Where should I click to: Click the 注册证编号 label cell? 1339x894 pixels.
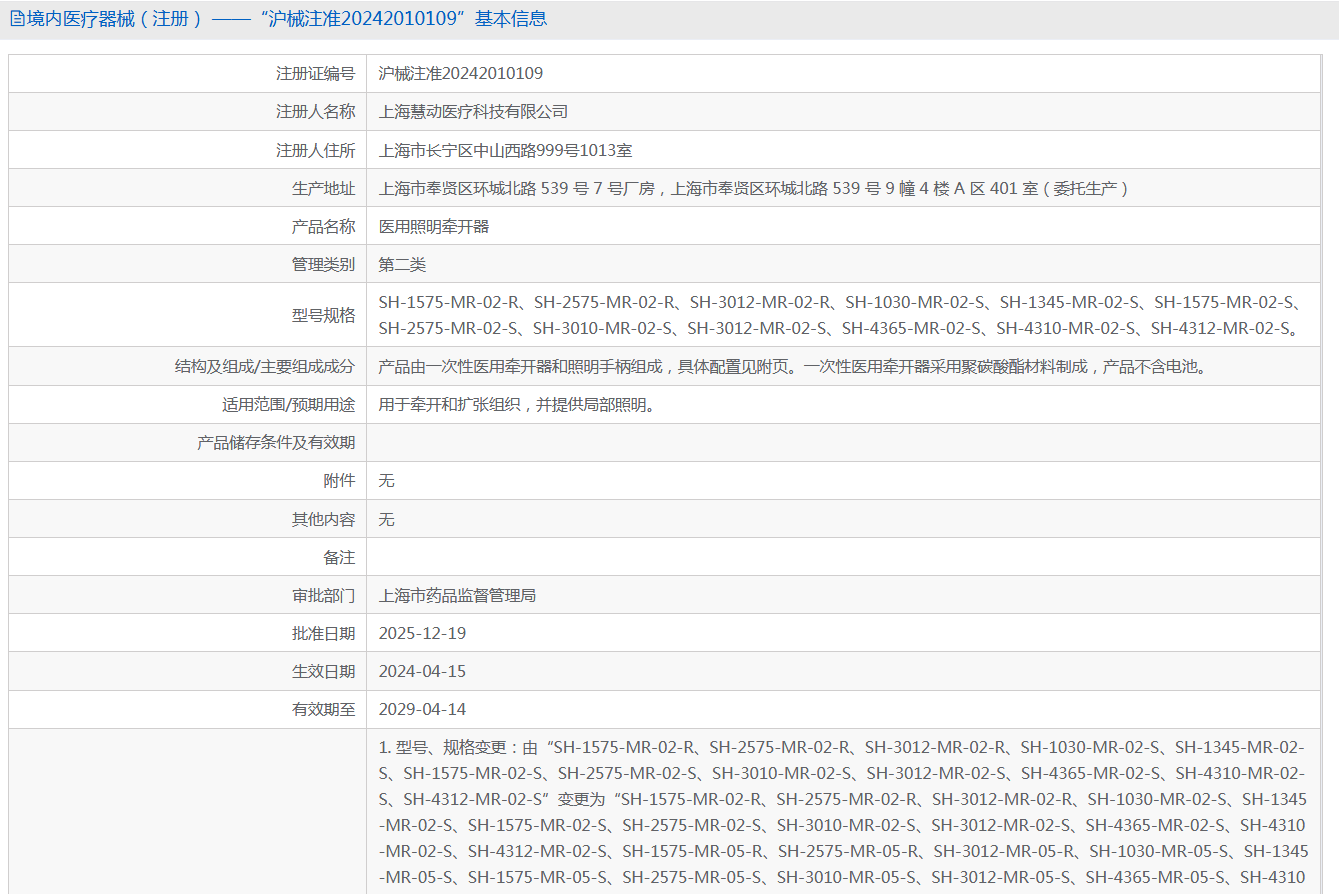coord(188,73)
